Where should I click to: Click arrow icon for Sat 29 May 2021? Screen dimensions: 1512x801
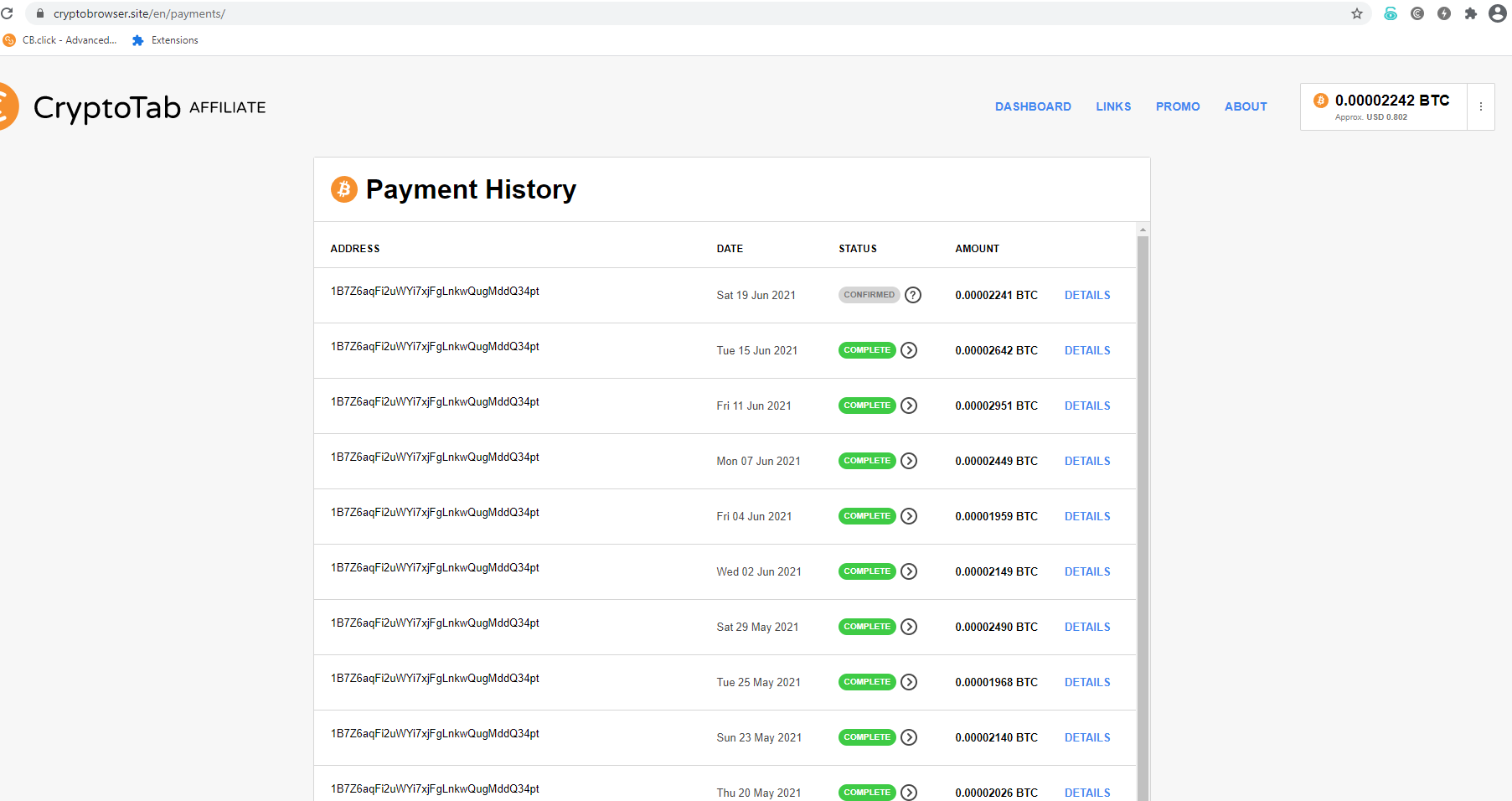click(909, 627)
